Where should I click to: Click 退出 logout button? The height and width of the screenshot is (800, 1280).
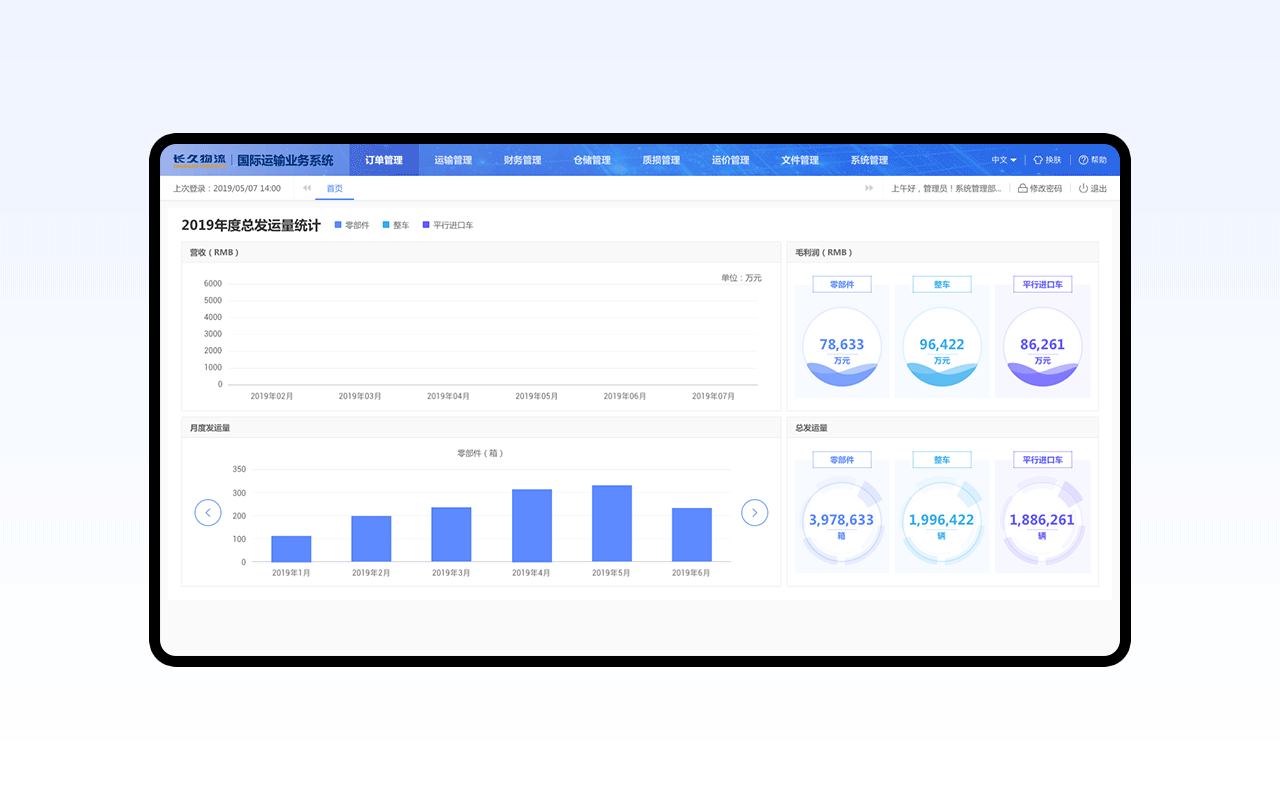tap(1093, 188)
